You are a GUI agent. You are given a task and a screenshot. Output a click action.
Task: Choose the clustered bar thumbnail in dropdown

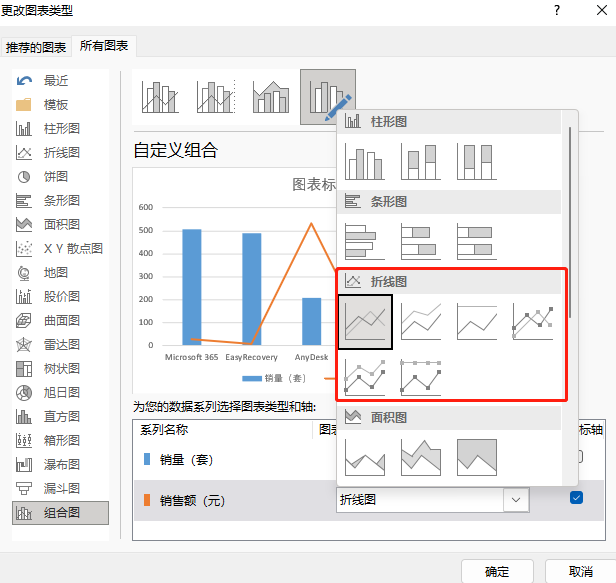tap(365, 241)
